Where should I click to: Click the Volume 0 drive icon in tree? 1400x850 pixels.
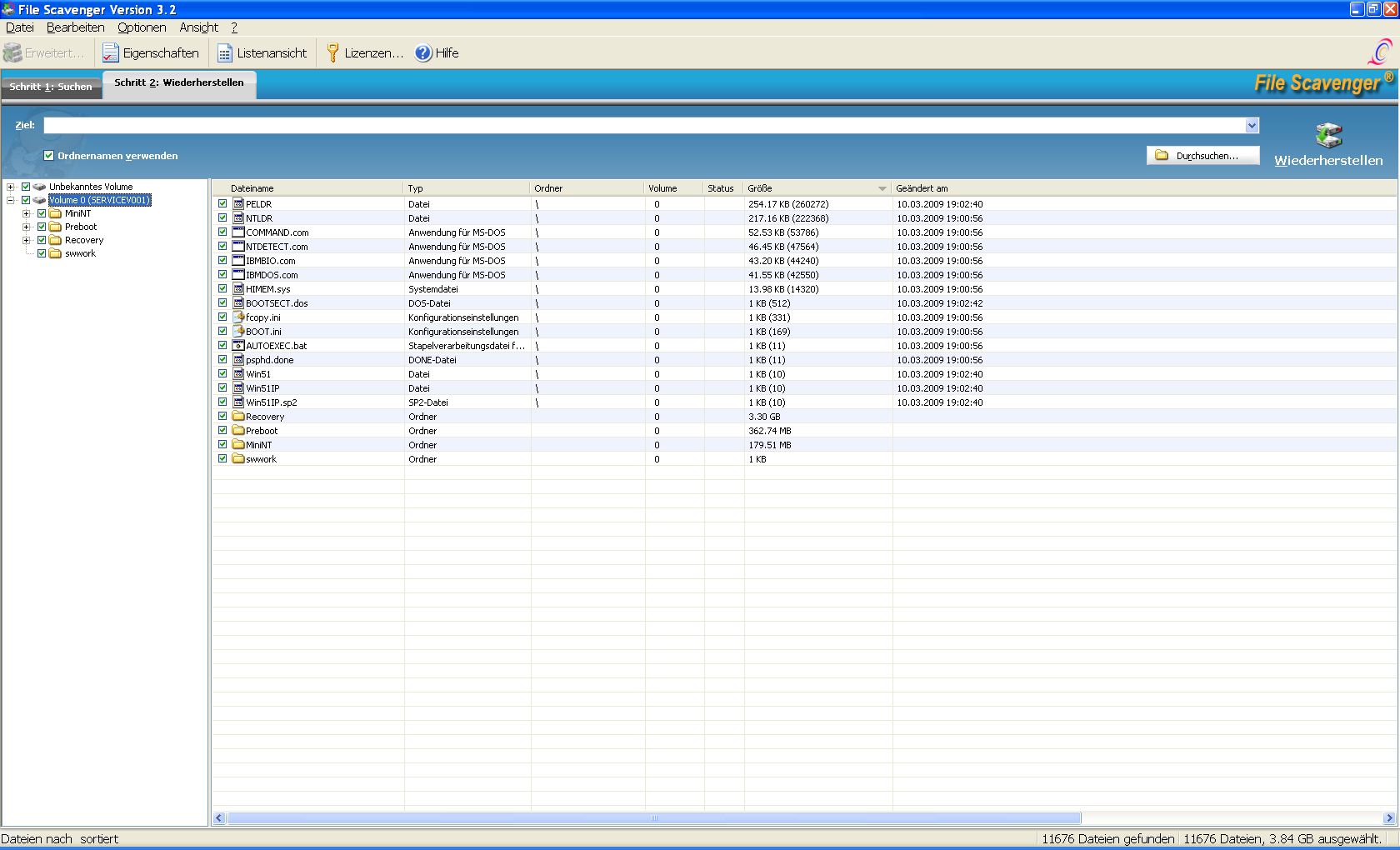pos(39,200)
